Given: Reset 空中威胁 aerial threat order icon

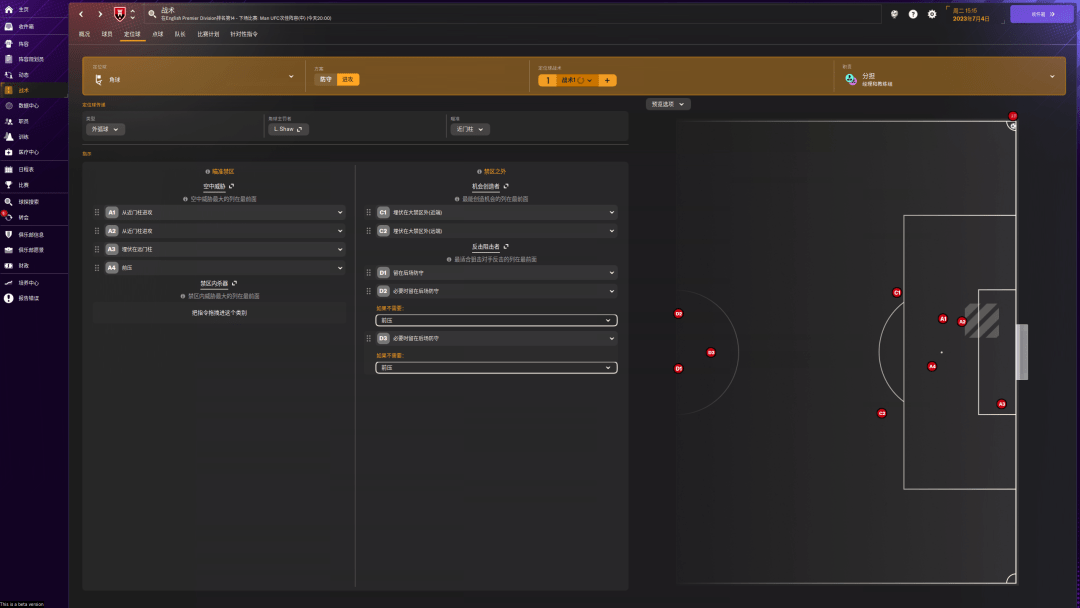Looking at the screenshot, I should pyautogui.click(x=231, y=186).
